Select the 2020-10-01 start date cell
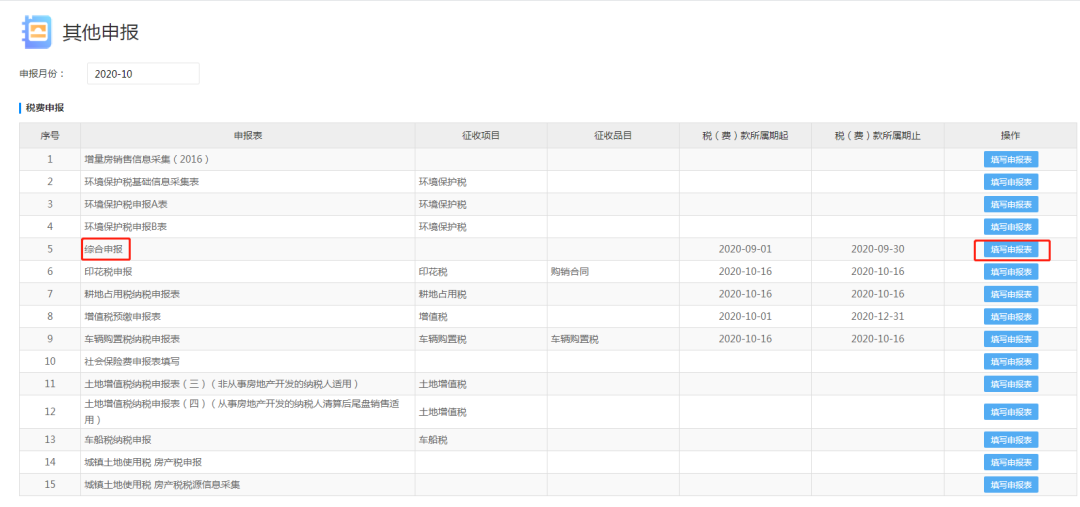 coord(745,316)
